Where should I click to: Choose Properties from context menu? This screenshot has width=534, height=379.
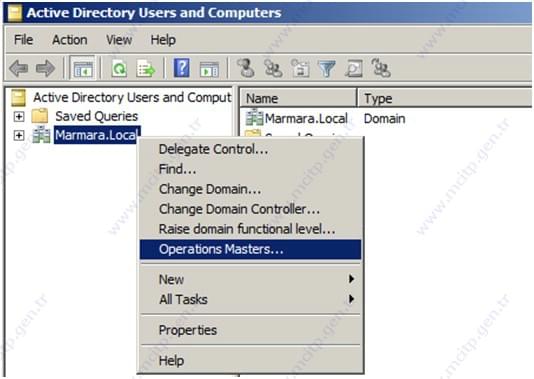pos(251,330)
